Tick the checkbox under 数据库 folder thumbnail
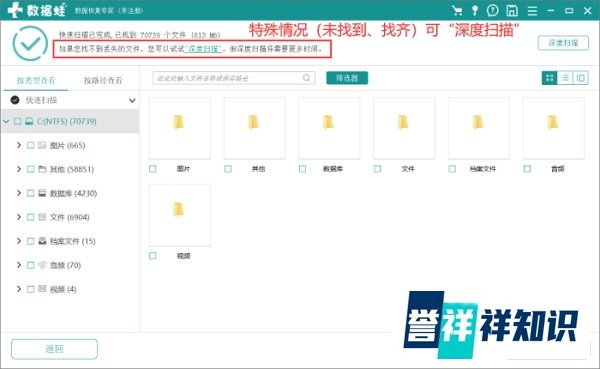Screen dimensions: 600x369 click(x=302, y=169)
